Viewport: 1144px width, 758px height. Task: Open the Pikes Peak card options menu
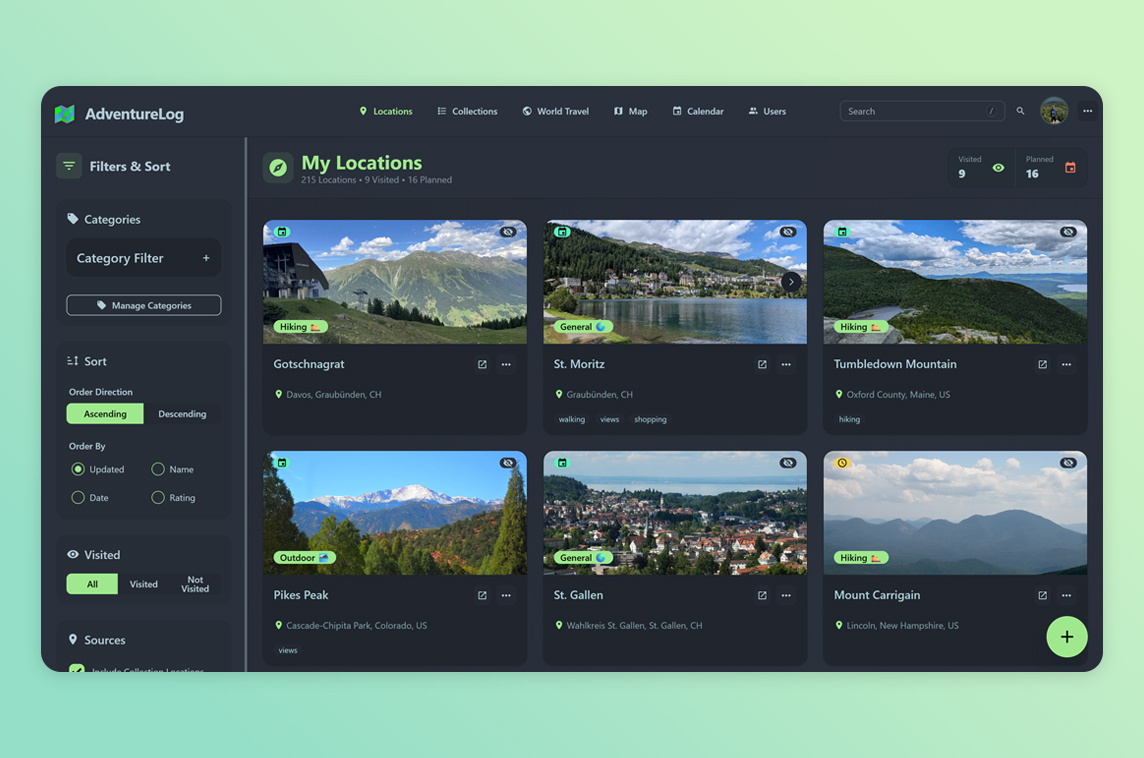(506, 596)
